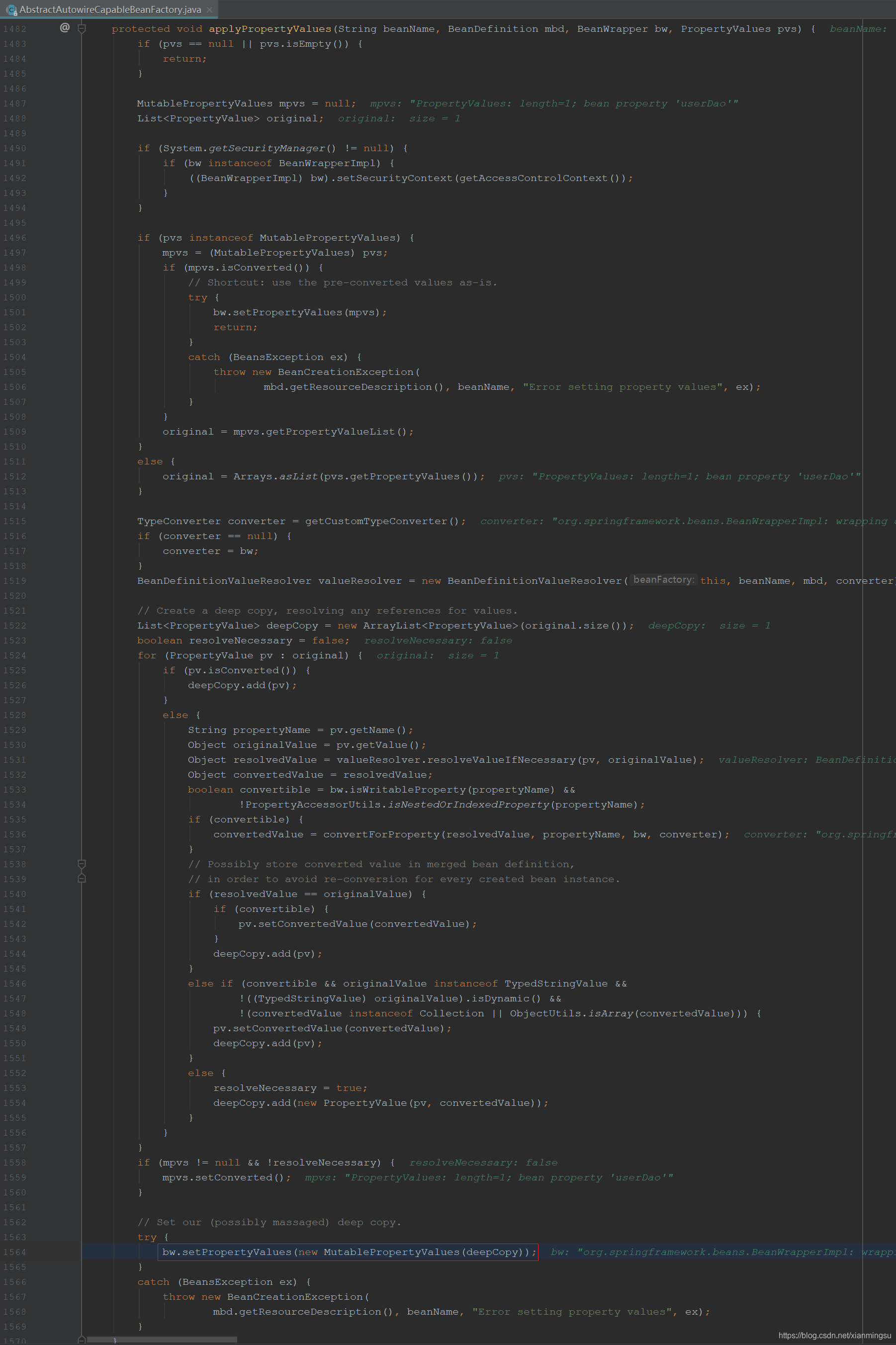Click bw.setPropertyValues(mpvs) on line 1501
896x1345 pixels.
296,313
